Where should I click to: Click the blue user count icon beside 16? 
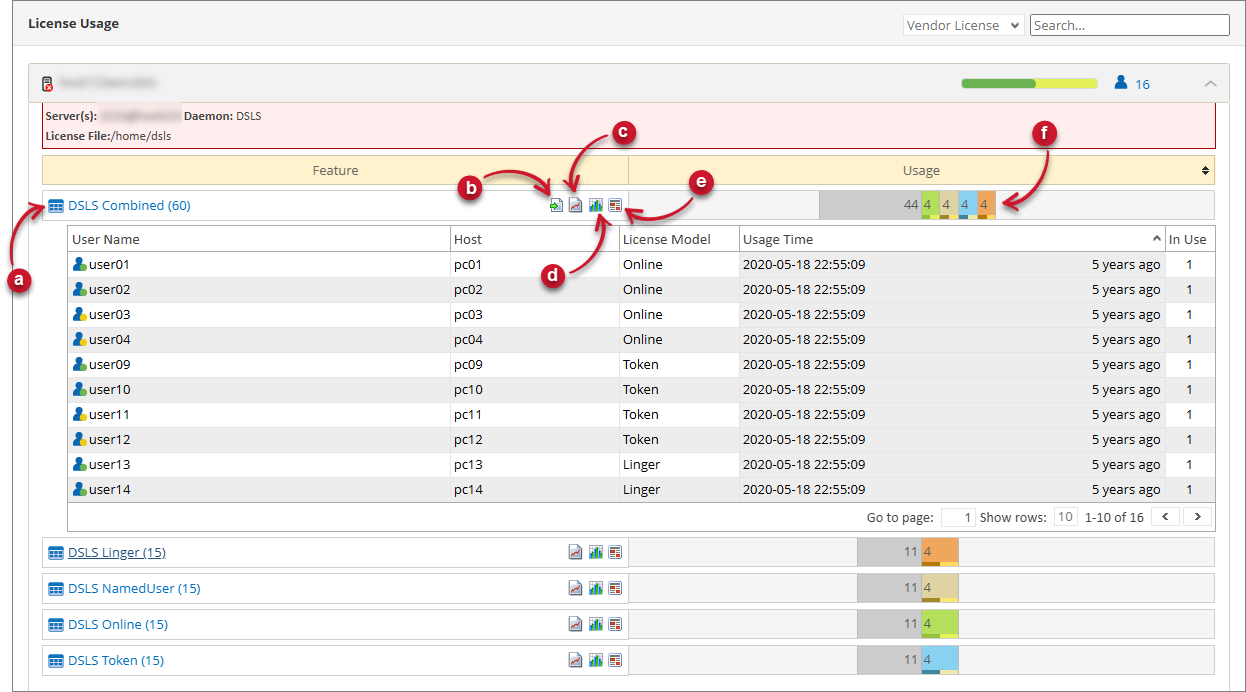pos(1121,83)
